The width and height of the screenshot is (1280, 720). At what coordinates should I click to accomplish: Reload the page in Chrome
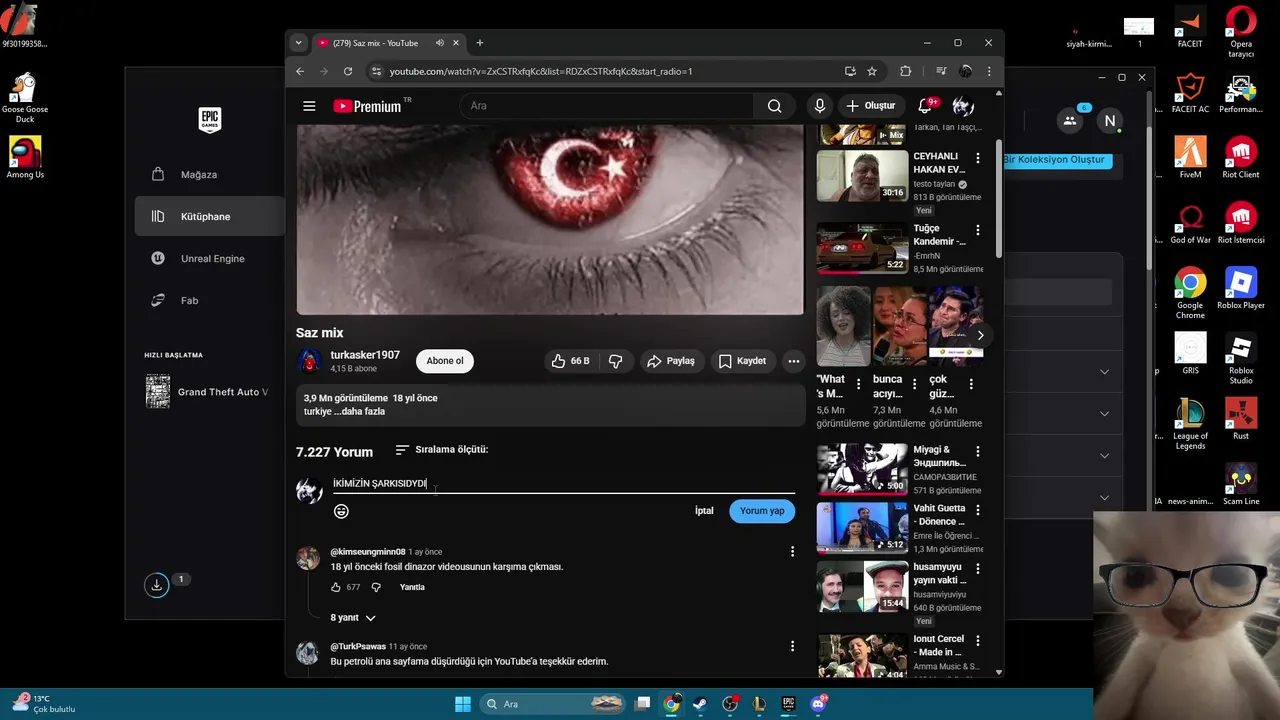tap(348, 71)
